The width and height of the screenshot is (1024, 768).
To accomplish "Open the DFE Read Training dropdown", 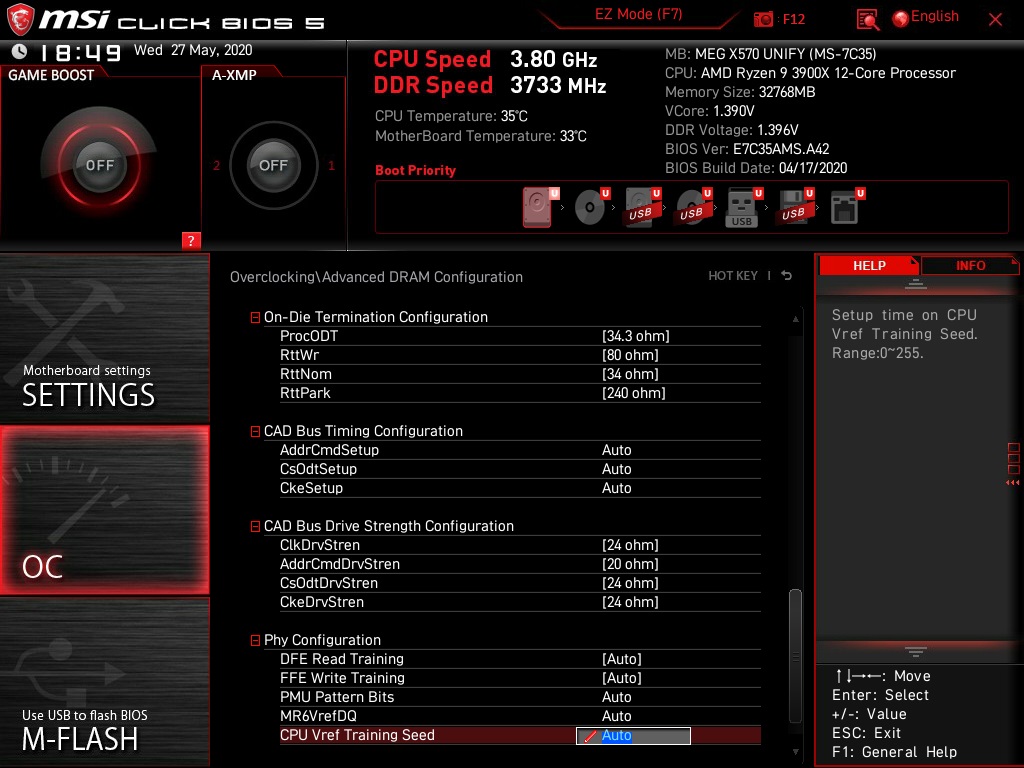I will coord(621,659).
